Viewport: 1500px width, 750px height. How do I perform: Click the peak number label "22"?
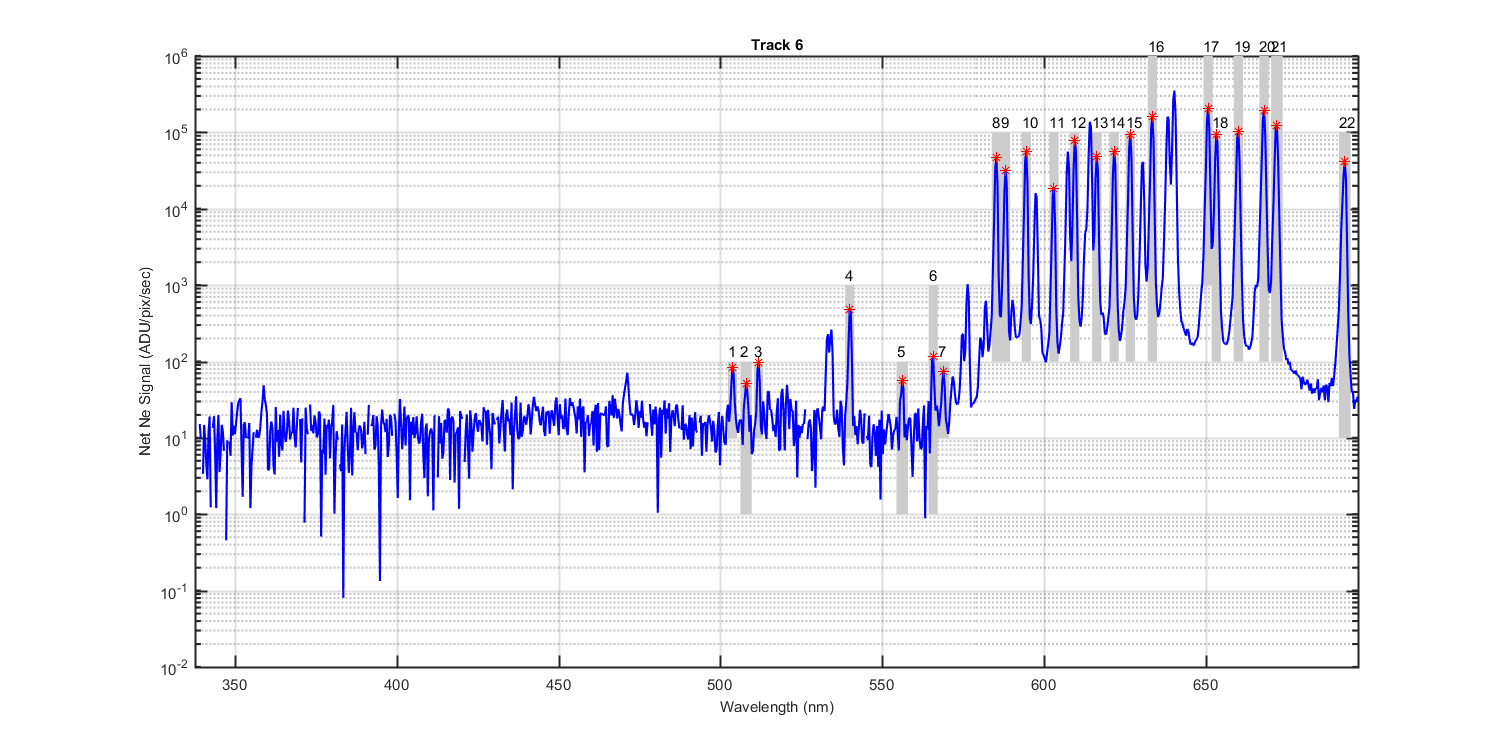click(1347, 123)
